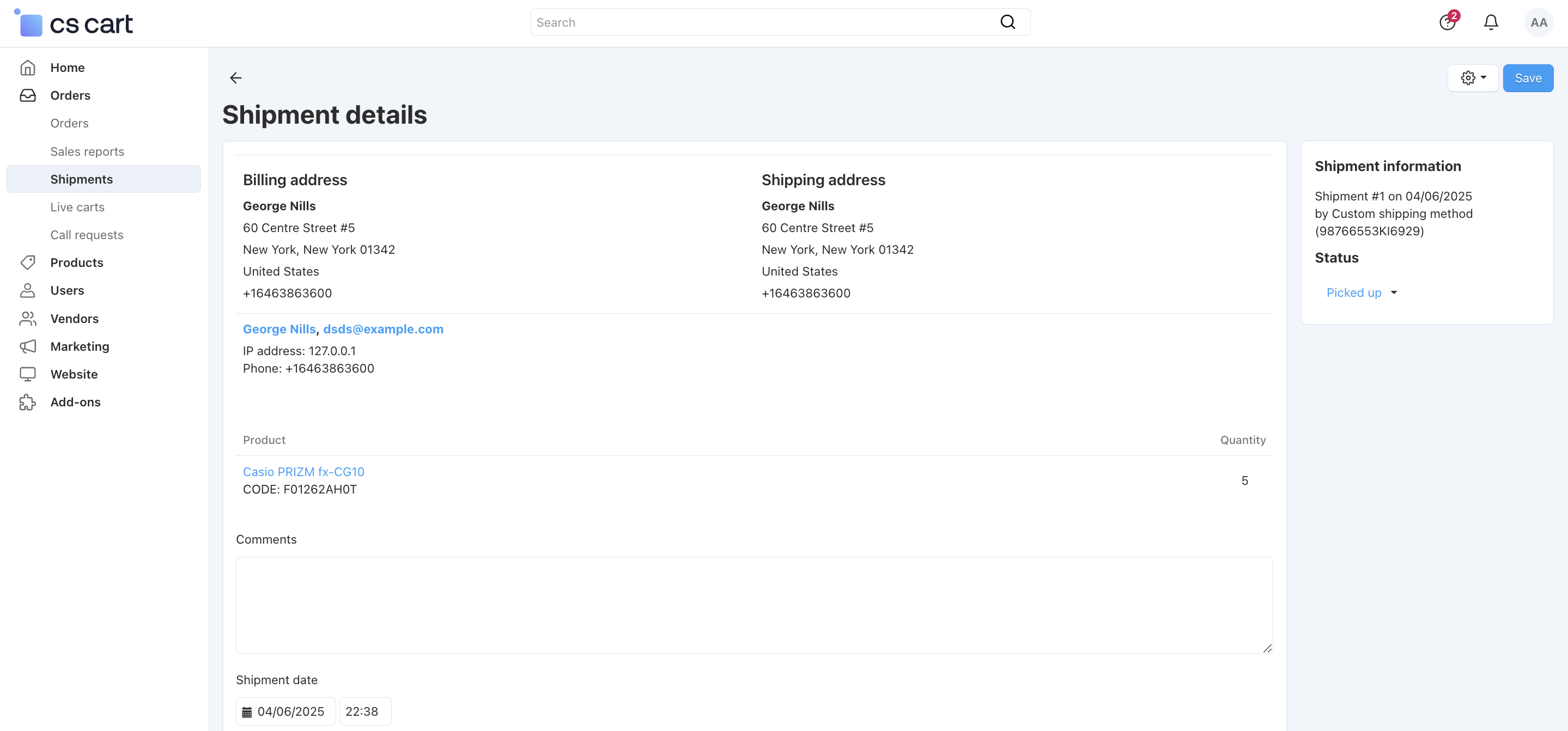Open the gear settings dropdown

pyautogui.click(x=1473, y=78)
